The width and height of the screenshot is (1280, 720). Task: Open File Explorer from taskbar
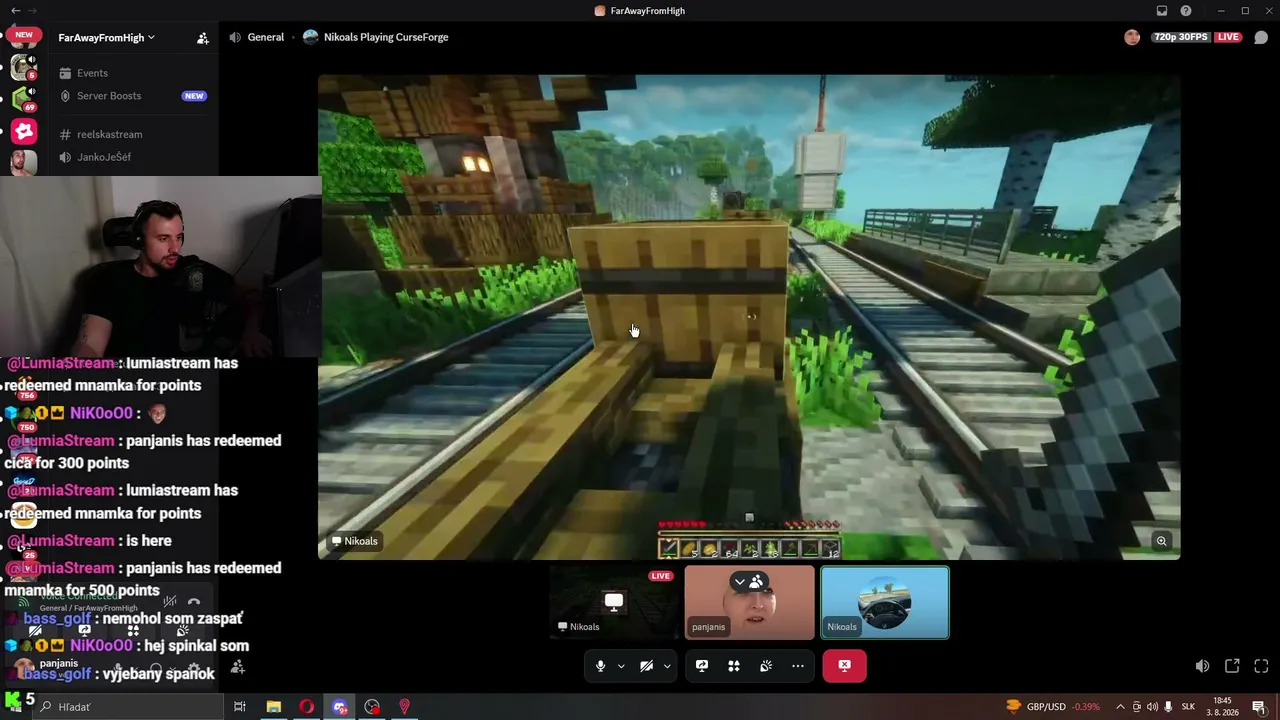(273, 707)
